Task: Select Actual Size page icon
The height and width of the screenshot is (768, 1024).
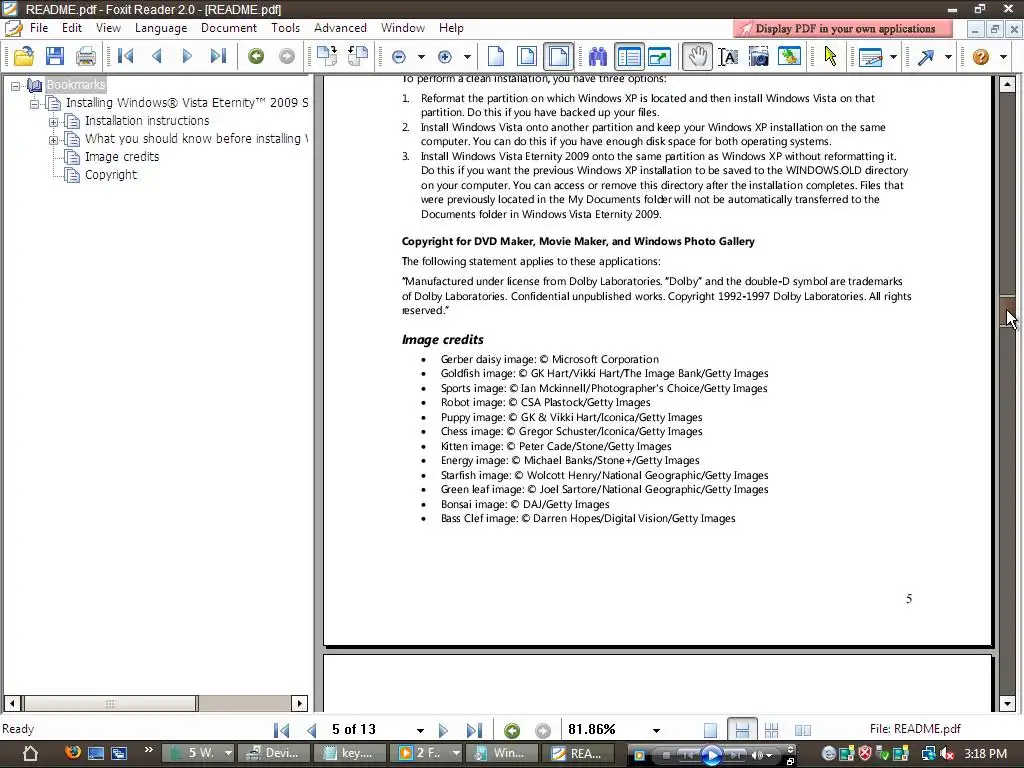Action: pos(496,57)
